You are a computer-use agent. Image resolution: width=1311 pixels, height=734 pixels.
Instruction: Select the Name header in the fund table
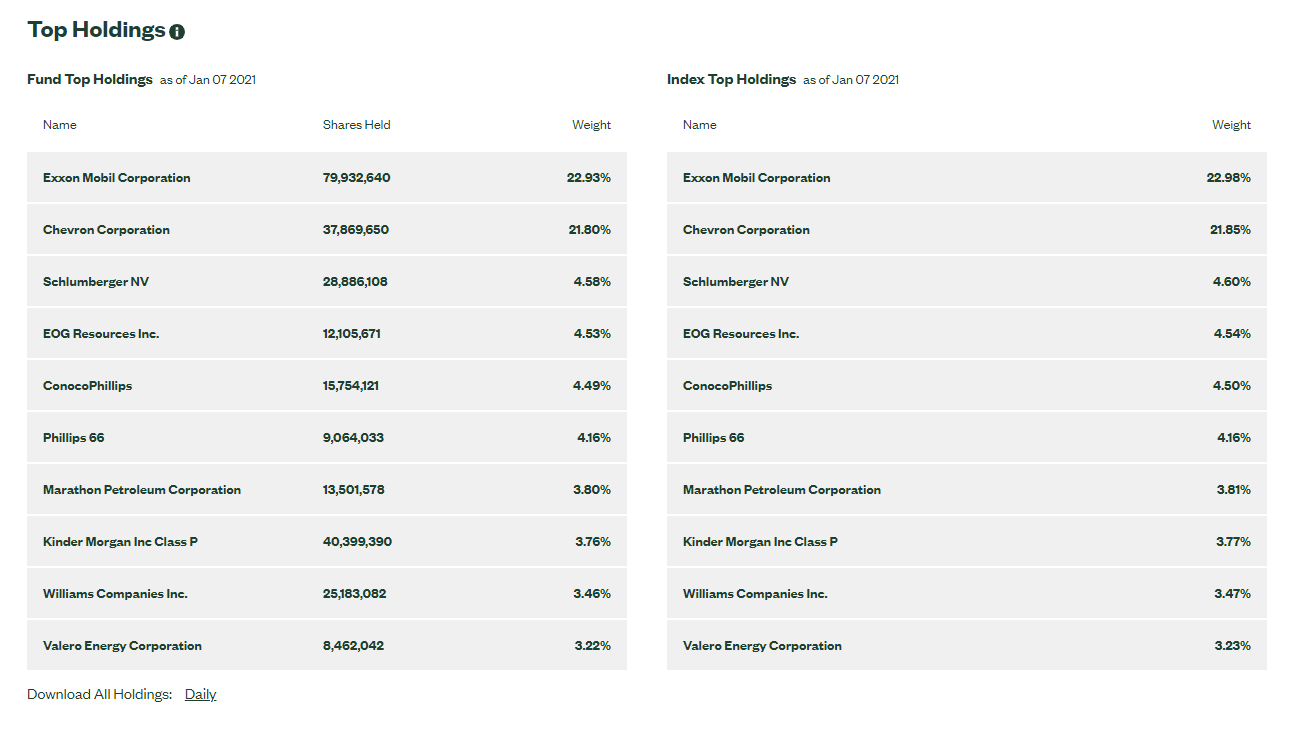click(60, 125)
